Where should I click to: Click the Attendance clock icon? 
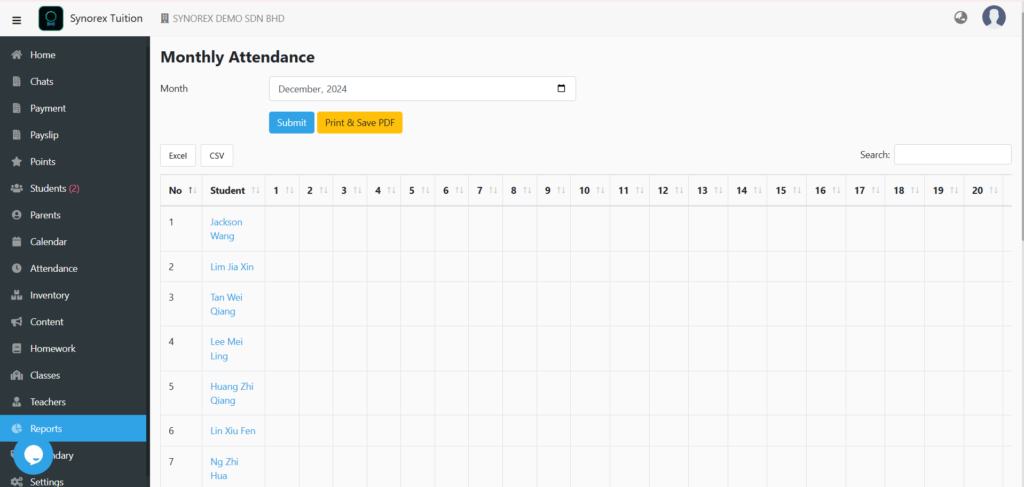click(18, 268)
